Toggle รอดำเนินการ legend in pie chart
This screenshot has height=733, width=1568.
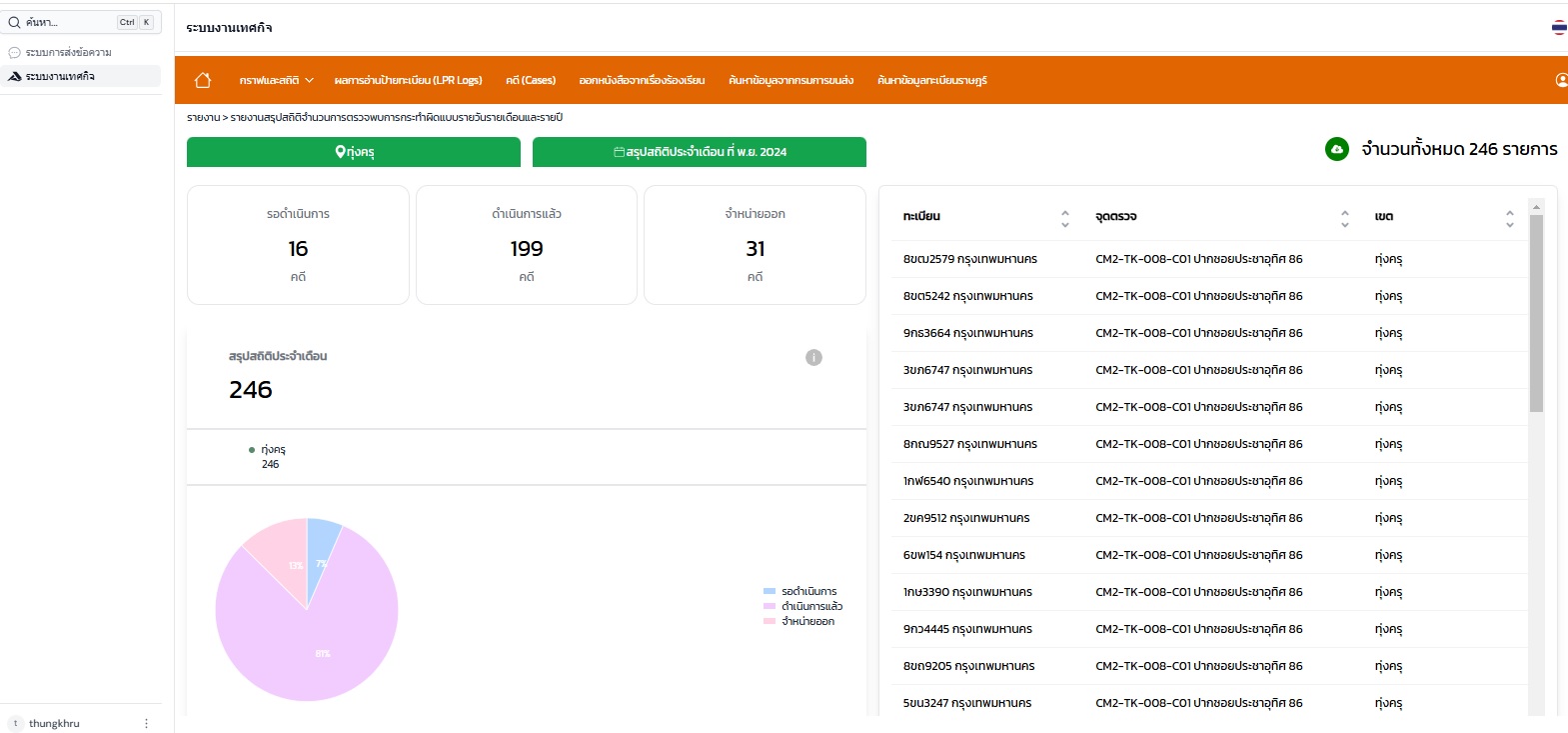coord(800,591)
